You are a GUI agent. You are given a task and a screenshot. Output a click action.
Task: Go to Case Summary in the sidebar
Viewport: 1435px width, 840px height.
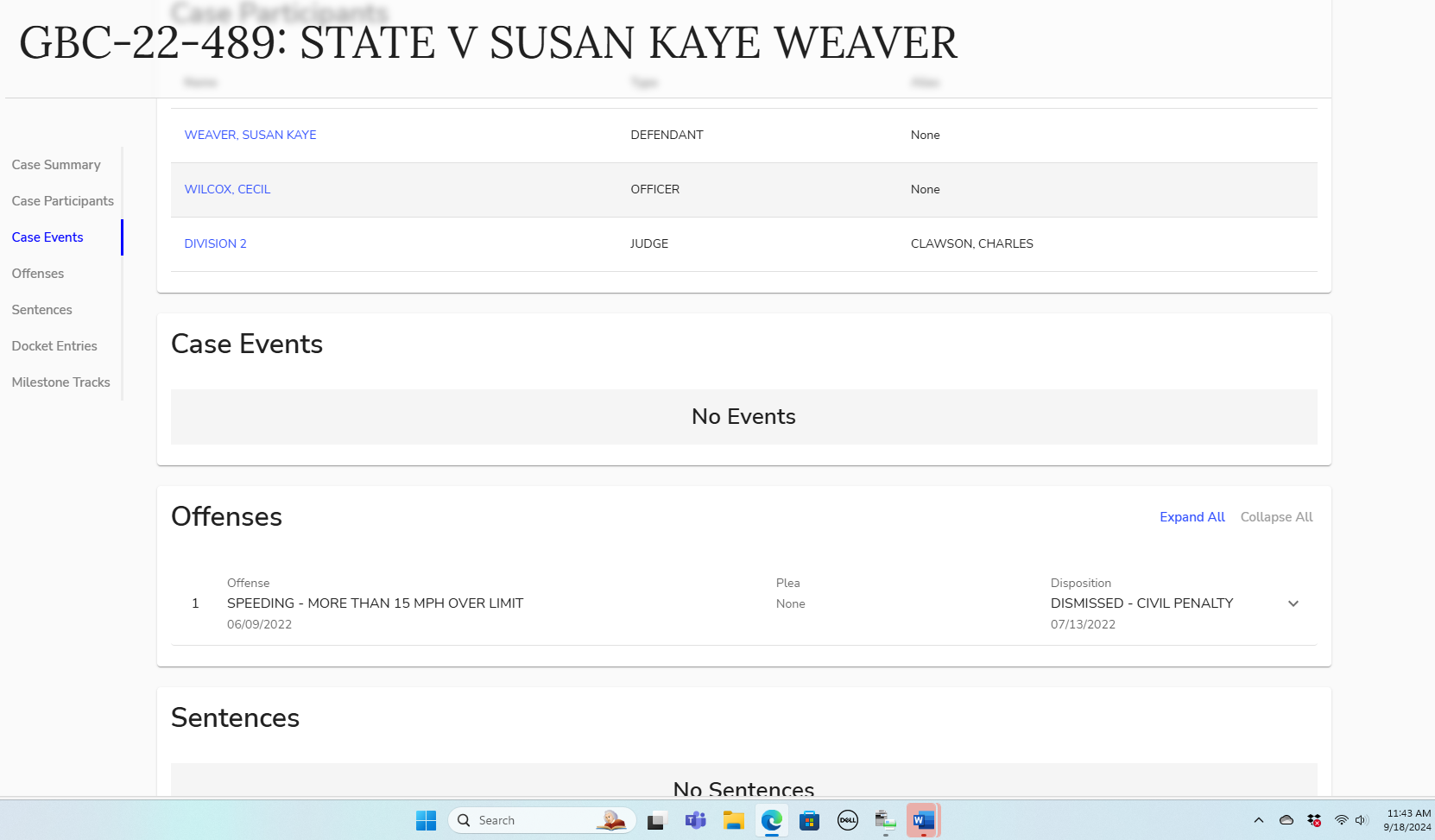coord(56,165)
